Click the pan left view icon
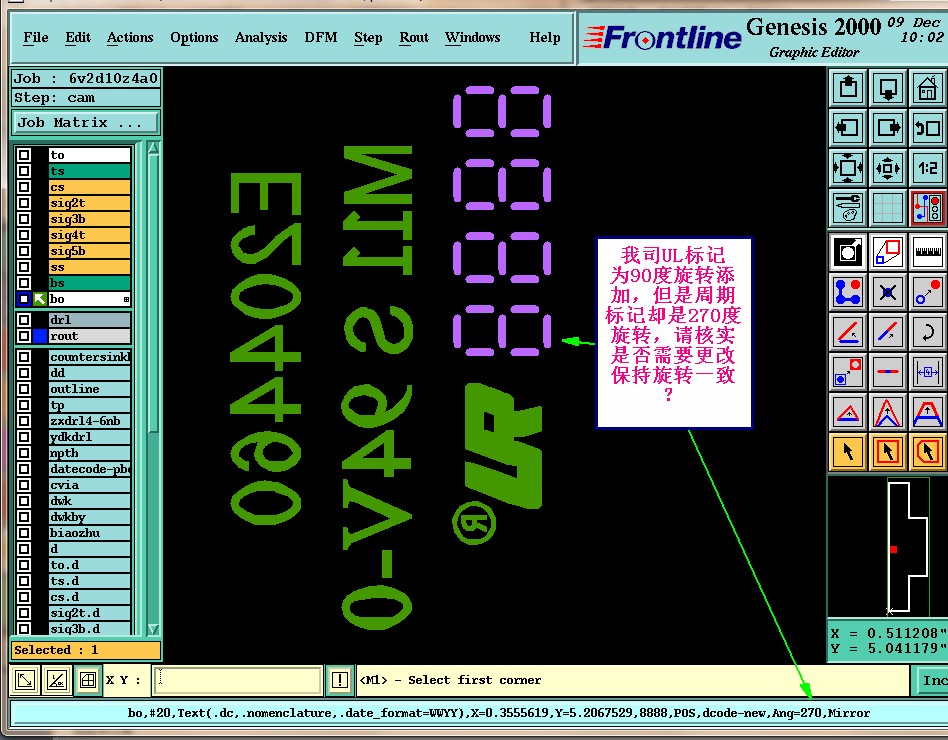The height and width of the screenshot is (740, 948). click(x=848, y=128)
